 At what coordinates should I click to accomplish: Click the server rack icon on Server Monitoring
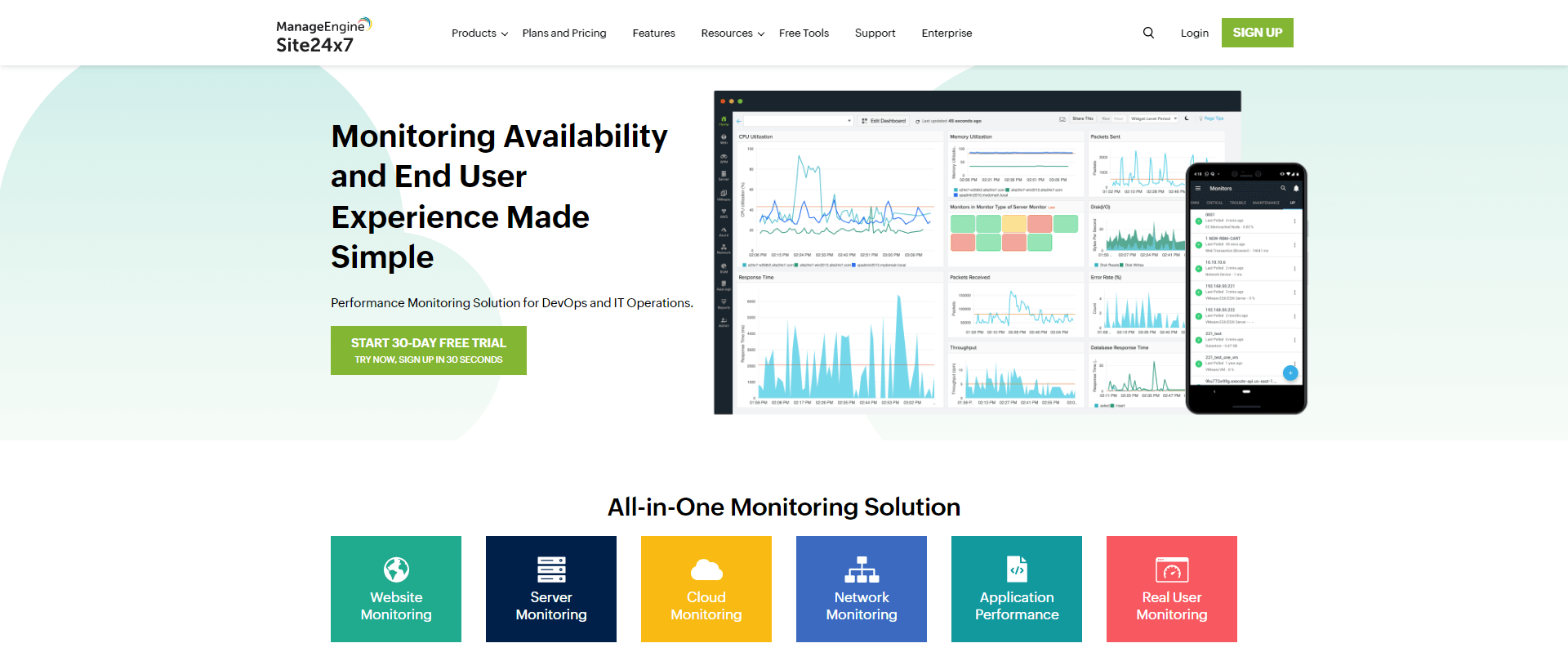(x=551, y=569)
